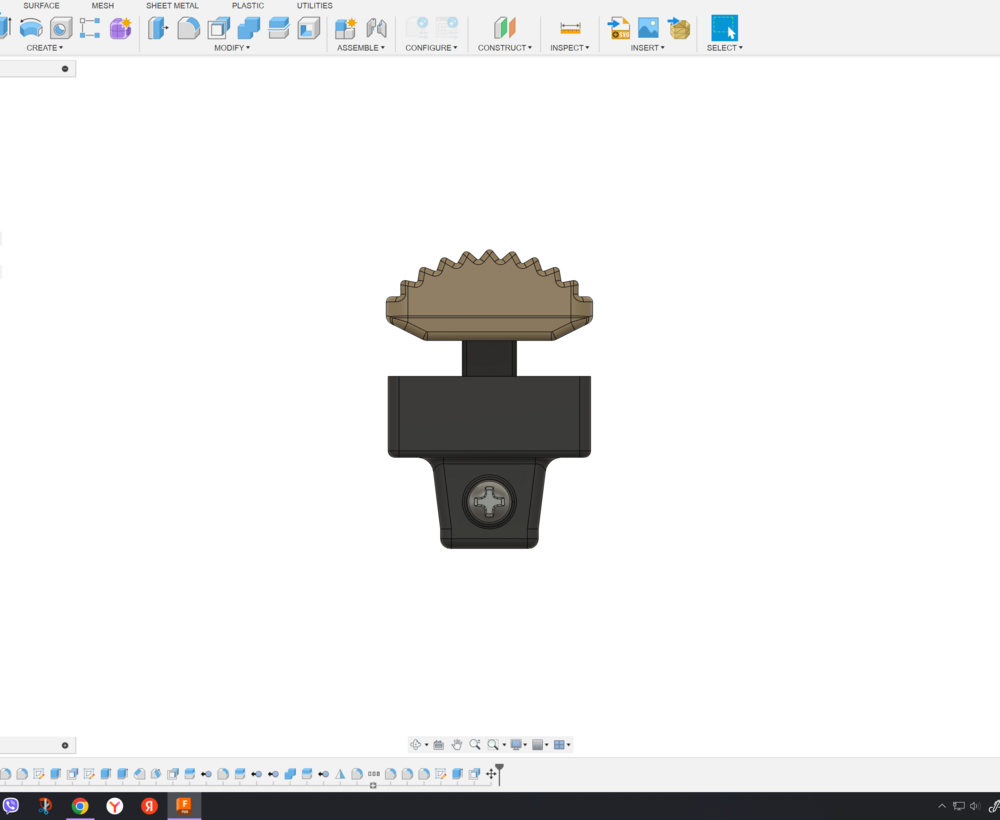1000x820 pixels.
Task: Use the Look At tool
Action: tap(438, 744)
